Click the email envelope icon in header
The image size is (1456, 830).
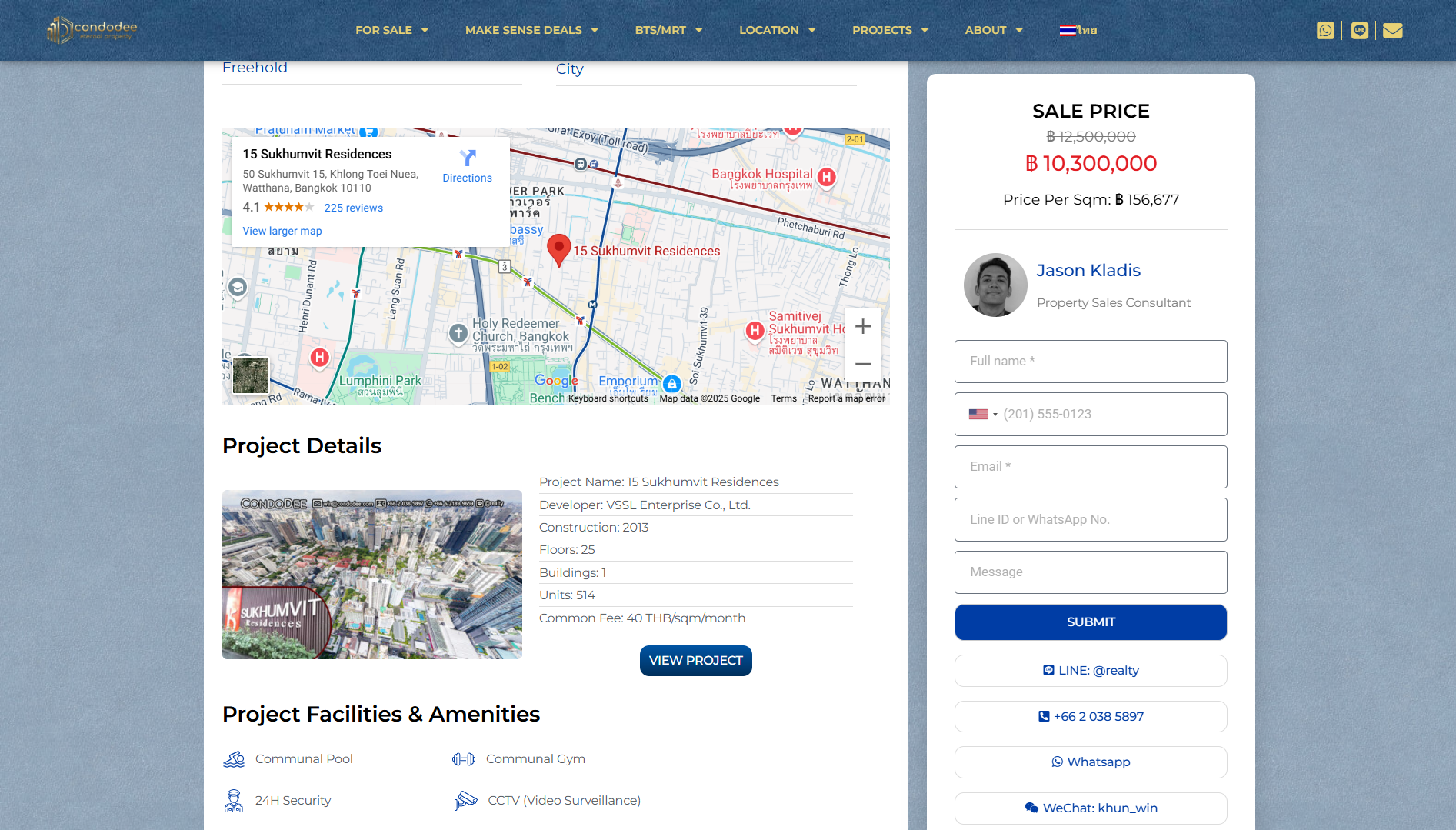[1392, 30]
